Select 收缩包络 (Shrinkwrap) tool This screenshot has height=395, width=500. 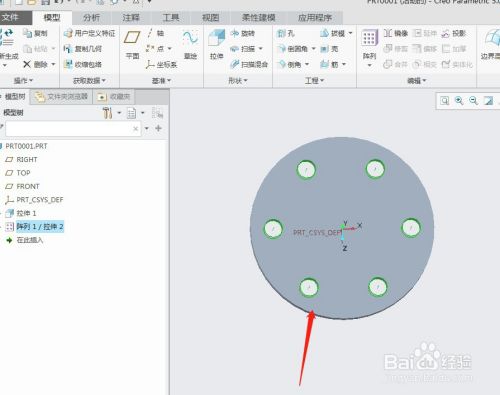83,64
